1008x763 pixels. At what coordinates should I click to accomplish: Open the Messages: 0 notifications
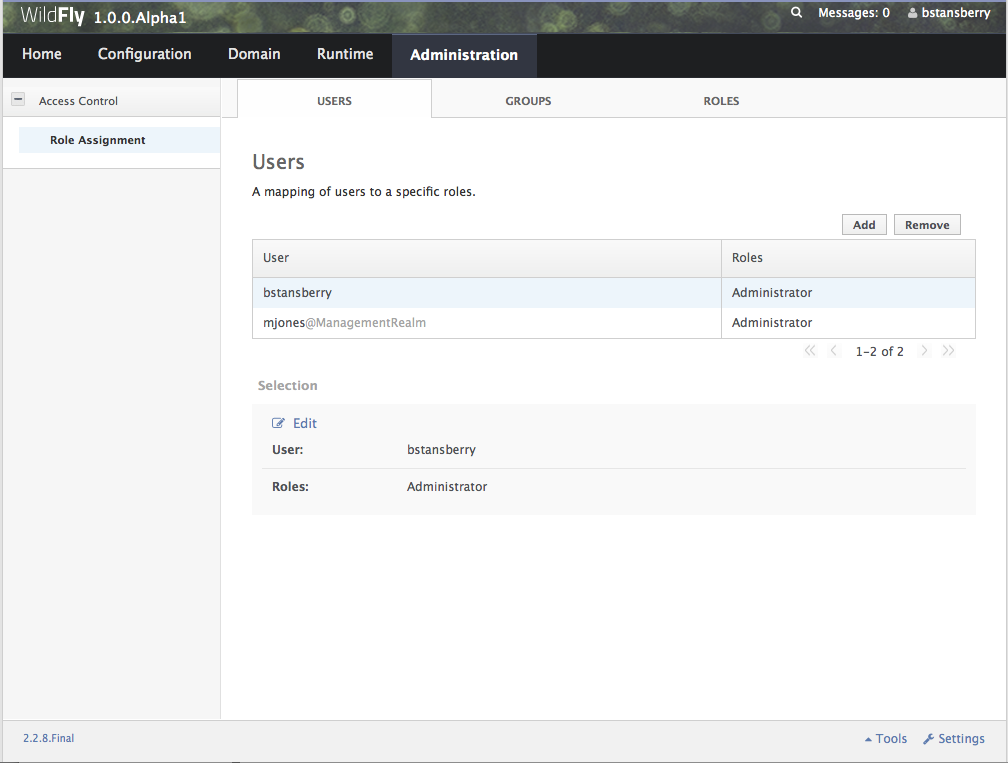(853, 13)
